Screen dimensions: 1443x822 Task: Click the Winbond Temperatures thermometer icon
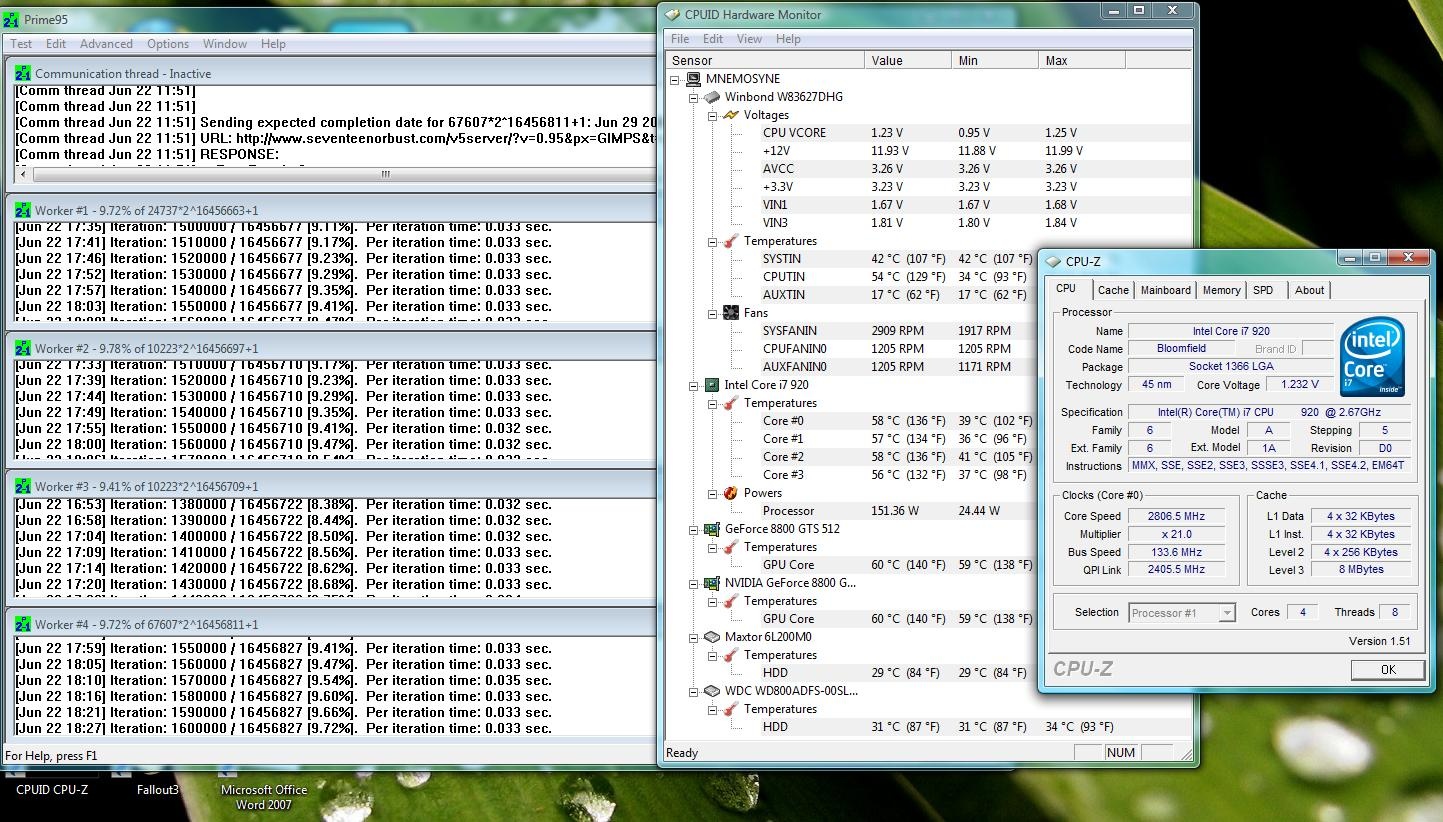(x=731, y=241)
